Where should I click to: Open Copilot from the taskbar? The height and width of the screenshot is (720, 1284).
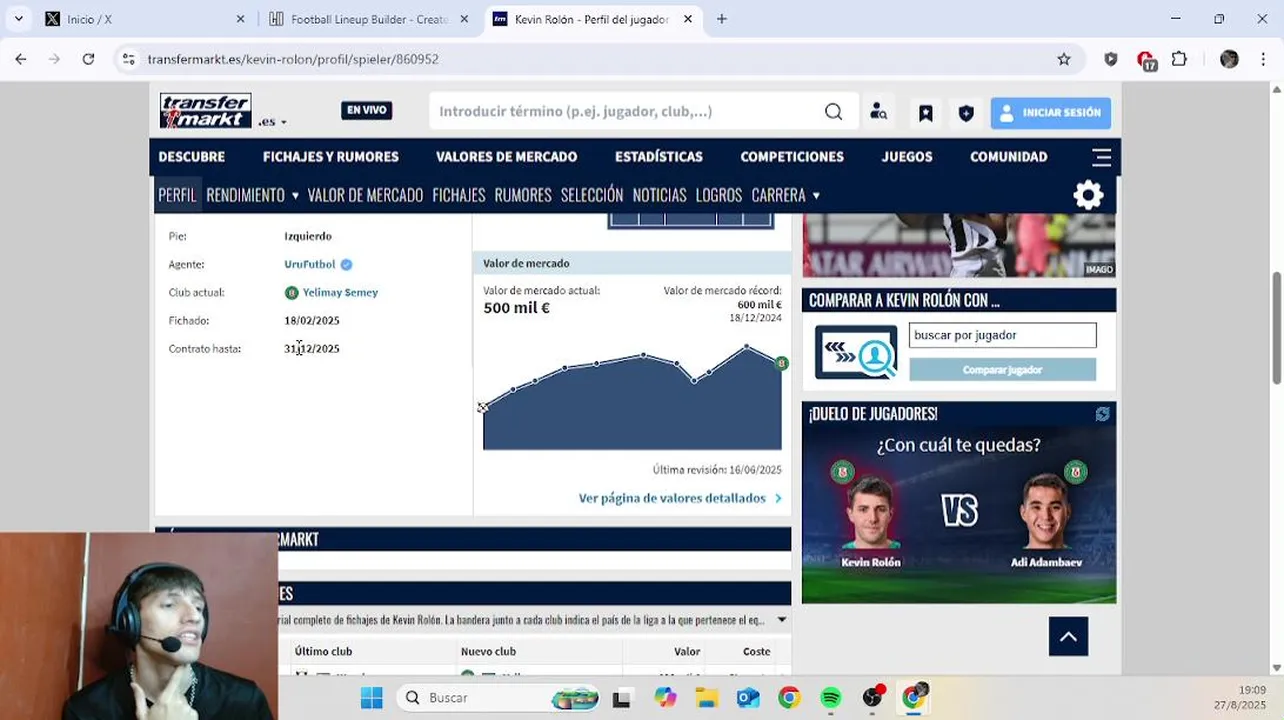(665, 697)
